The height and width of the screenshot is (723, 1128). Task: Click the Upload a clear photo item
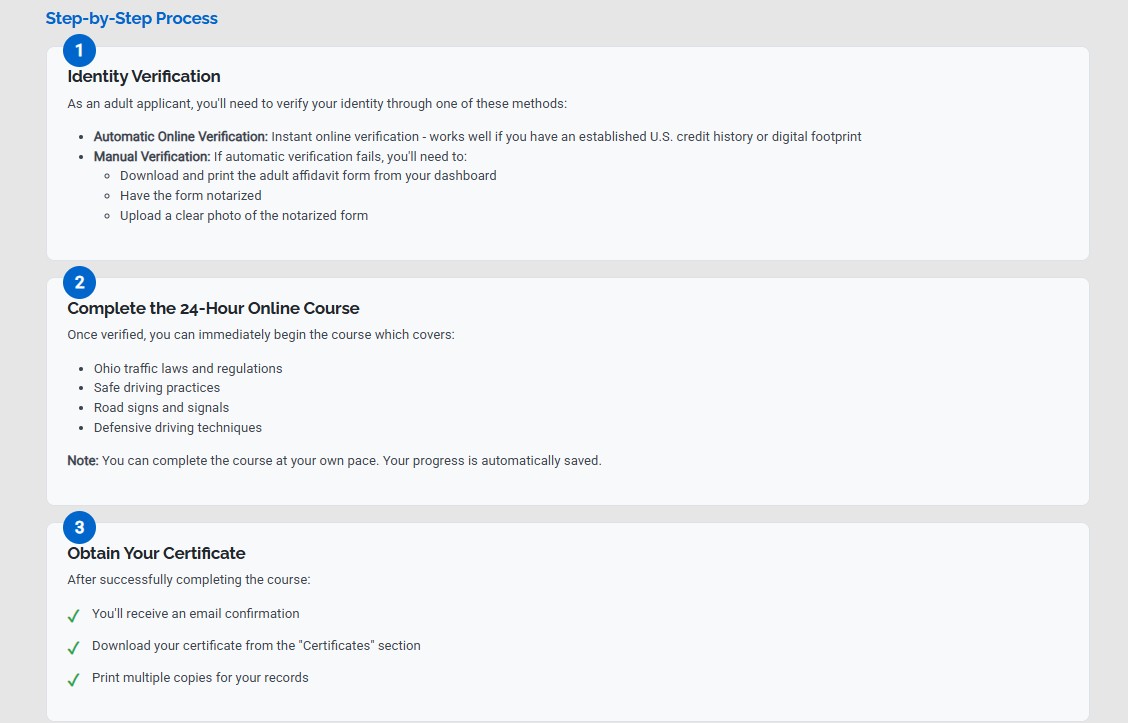coord(244,216)
